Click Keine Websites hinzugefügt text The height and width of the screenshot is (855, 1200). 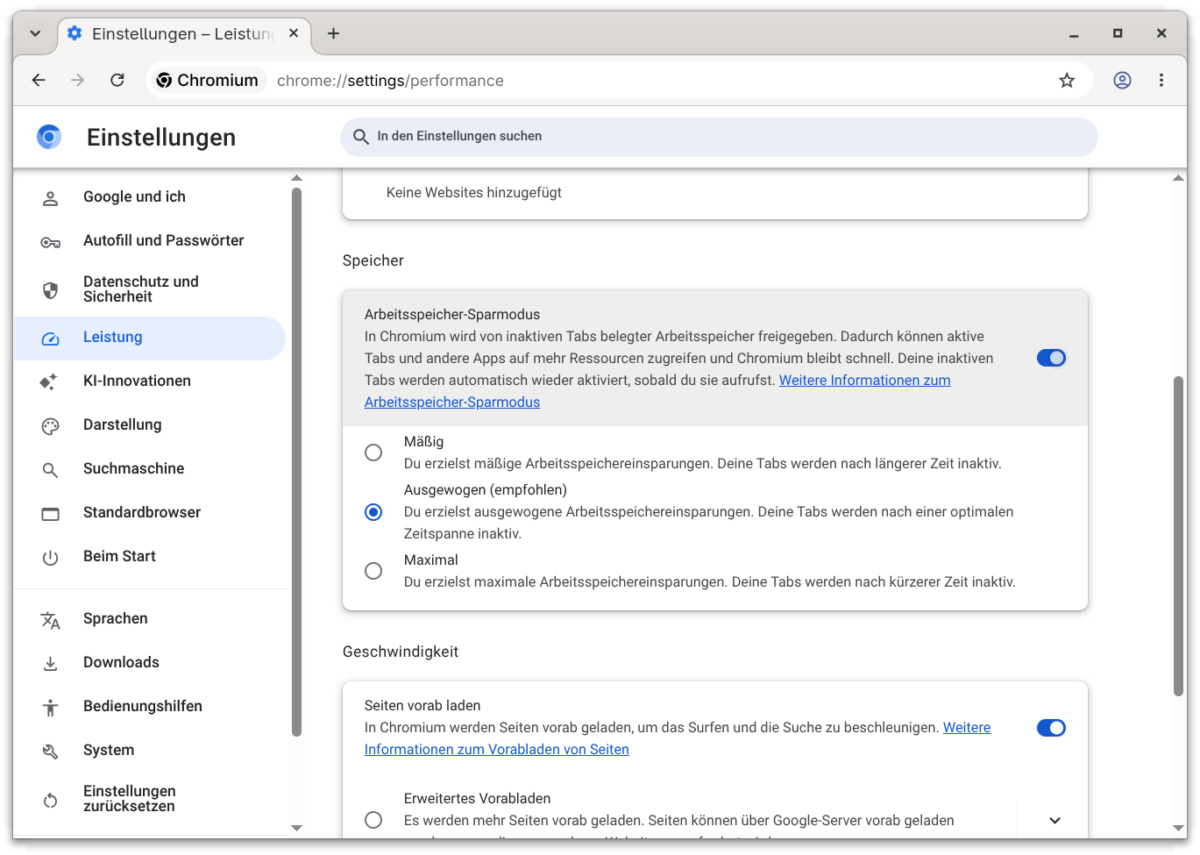tap(474, 192)
